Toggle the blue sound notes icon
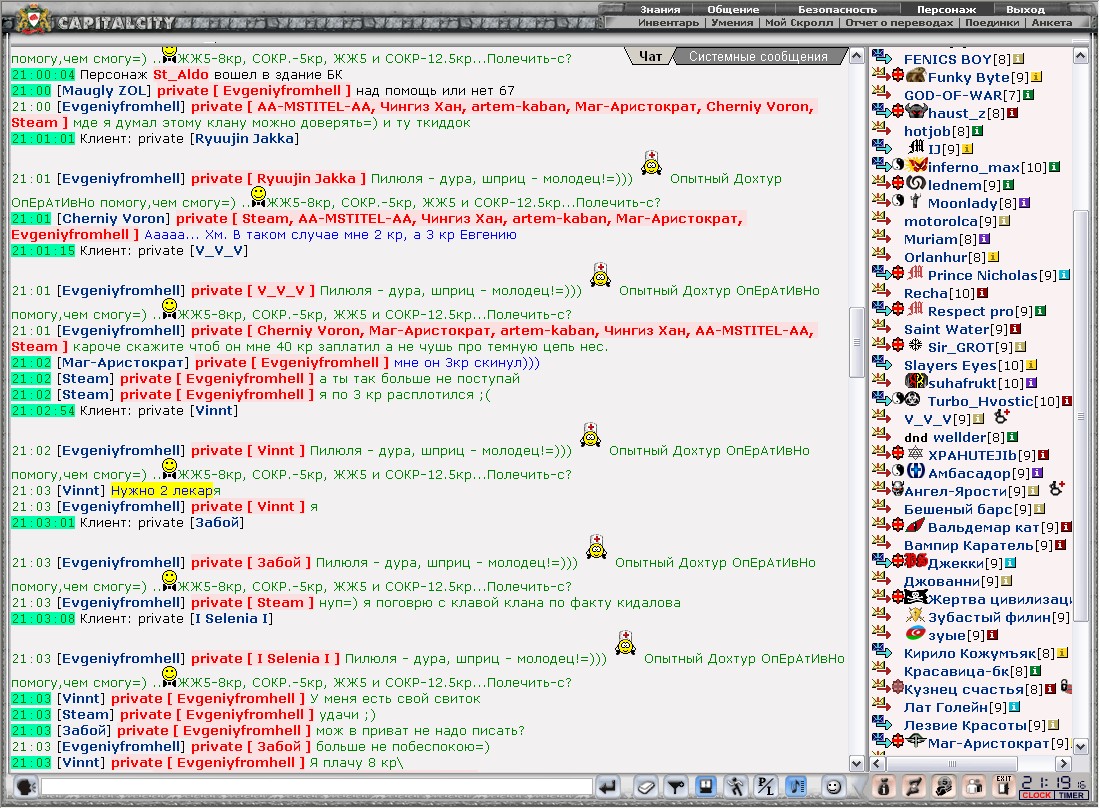This screenshot has height=809, width=1100. pyautogui.click(x=796, y=787)
